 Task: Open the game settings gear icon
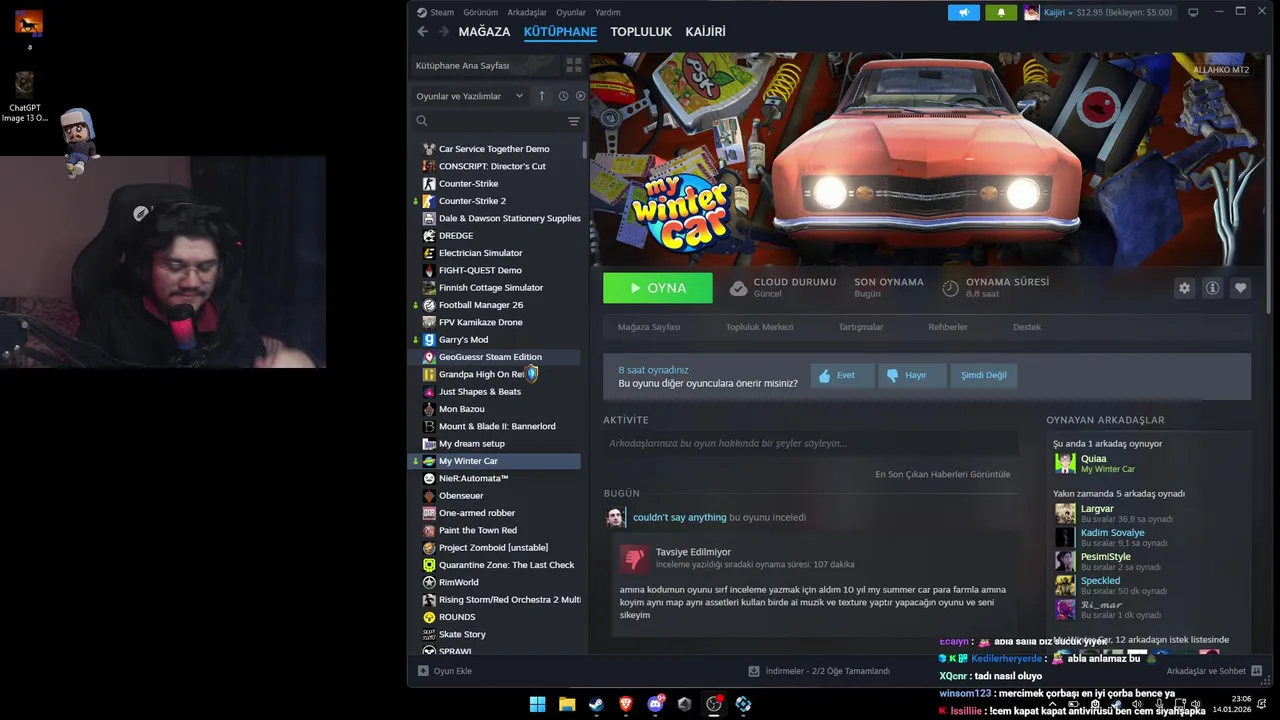tap(1184, 288)
